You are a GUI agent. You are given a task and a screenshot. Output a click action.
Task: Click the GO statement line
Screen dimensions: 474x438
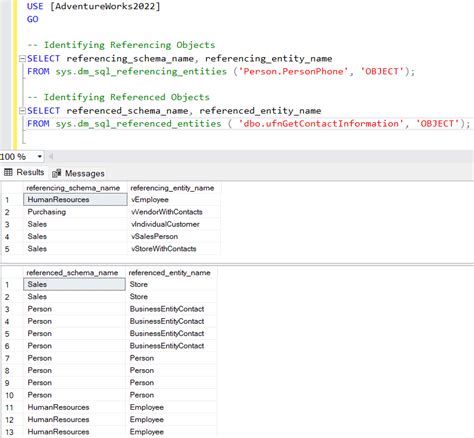(x=33, y=19)
